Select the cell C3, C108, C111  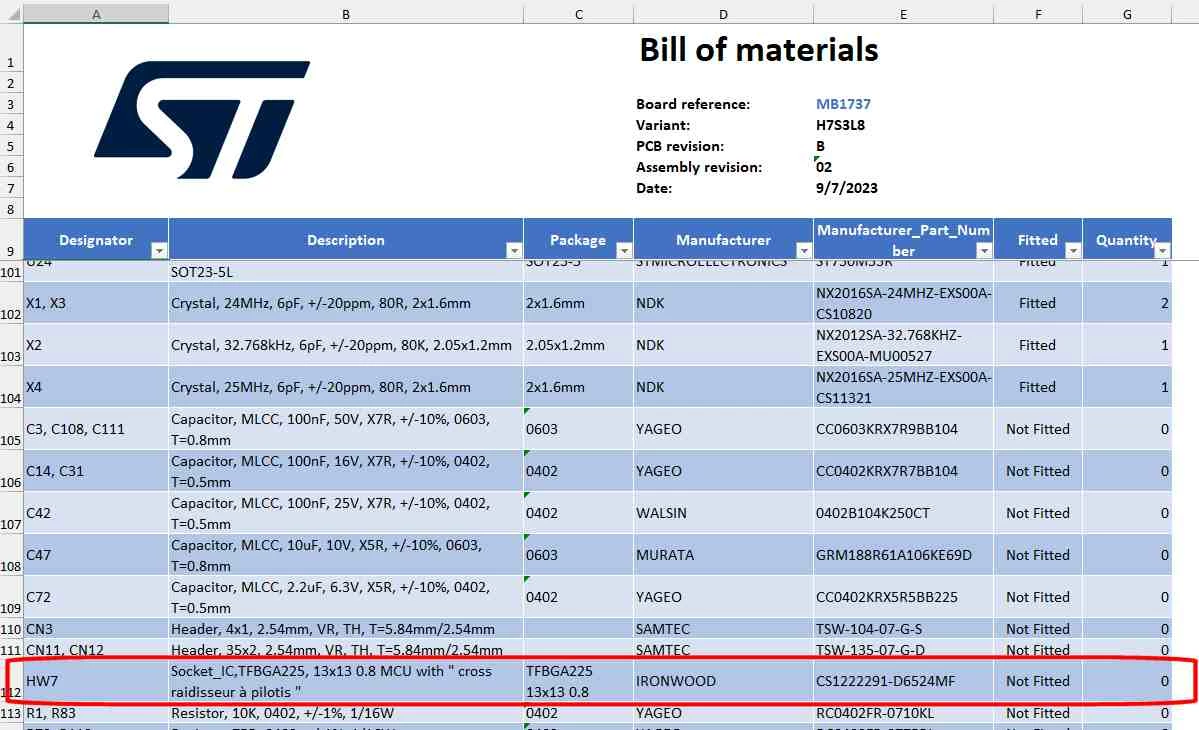pyautogui.click(x=96, y=430)
